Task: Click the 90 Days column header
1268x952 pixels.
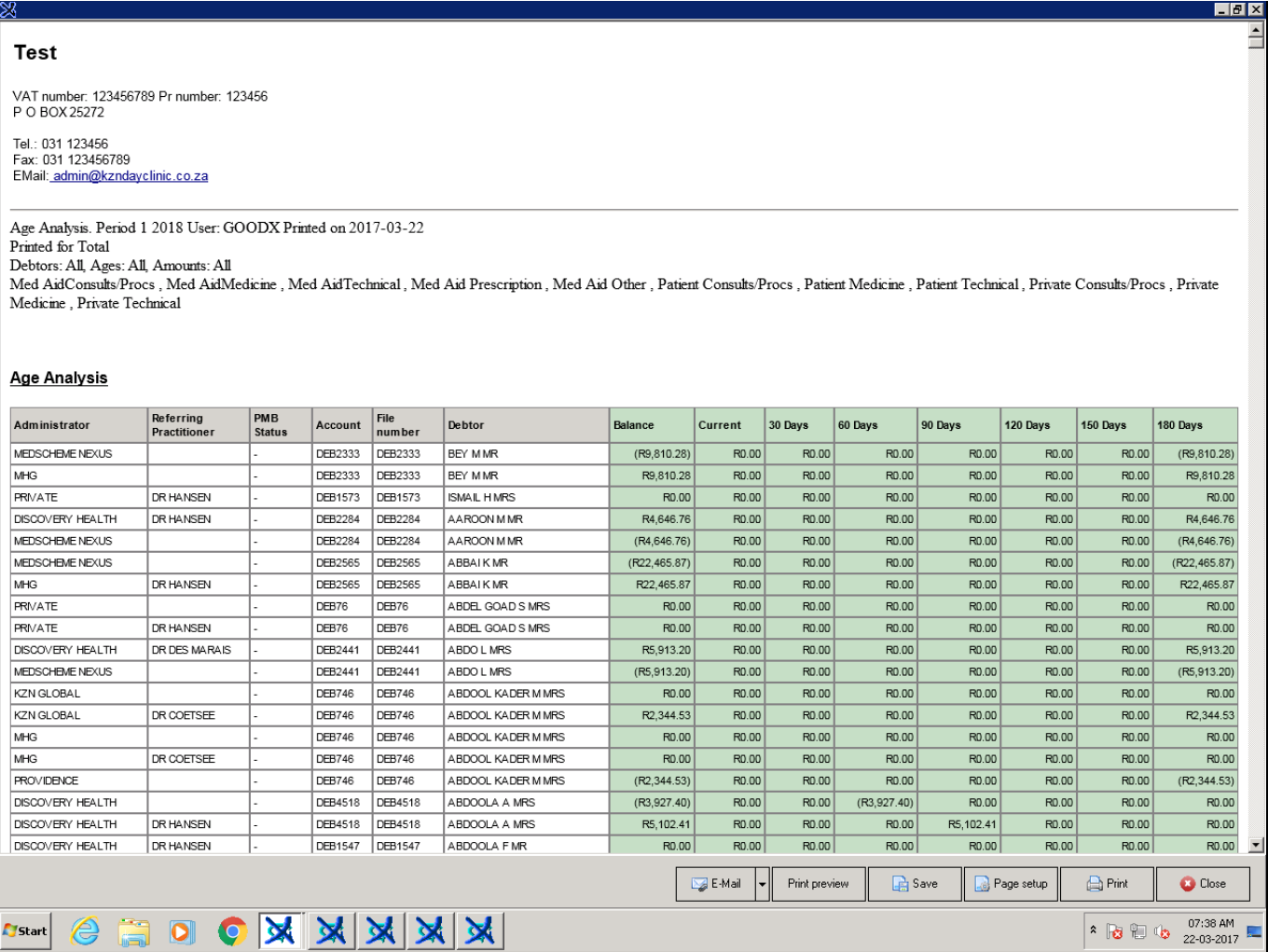Action: (959, 425)
